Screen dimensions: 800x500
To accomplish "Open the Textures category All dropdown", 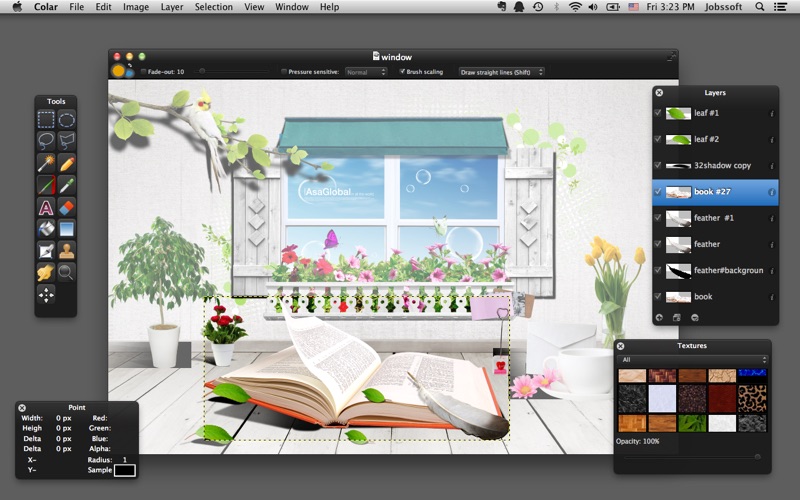I will coord(692,359).
